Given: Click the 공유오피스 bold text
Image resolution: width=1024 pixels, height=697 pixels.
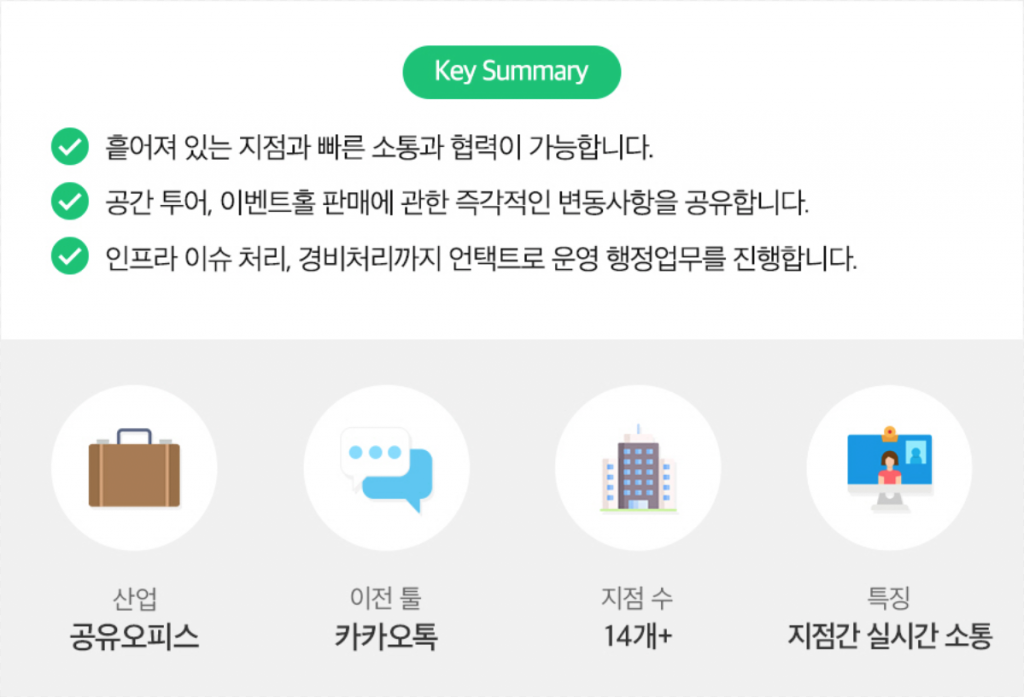Looking at the screenshot, I should [x=134, y=636].
